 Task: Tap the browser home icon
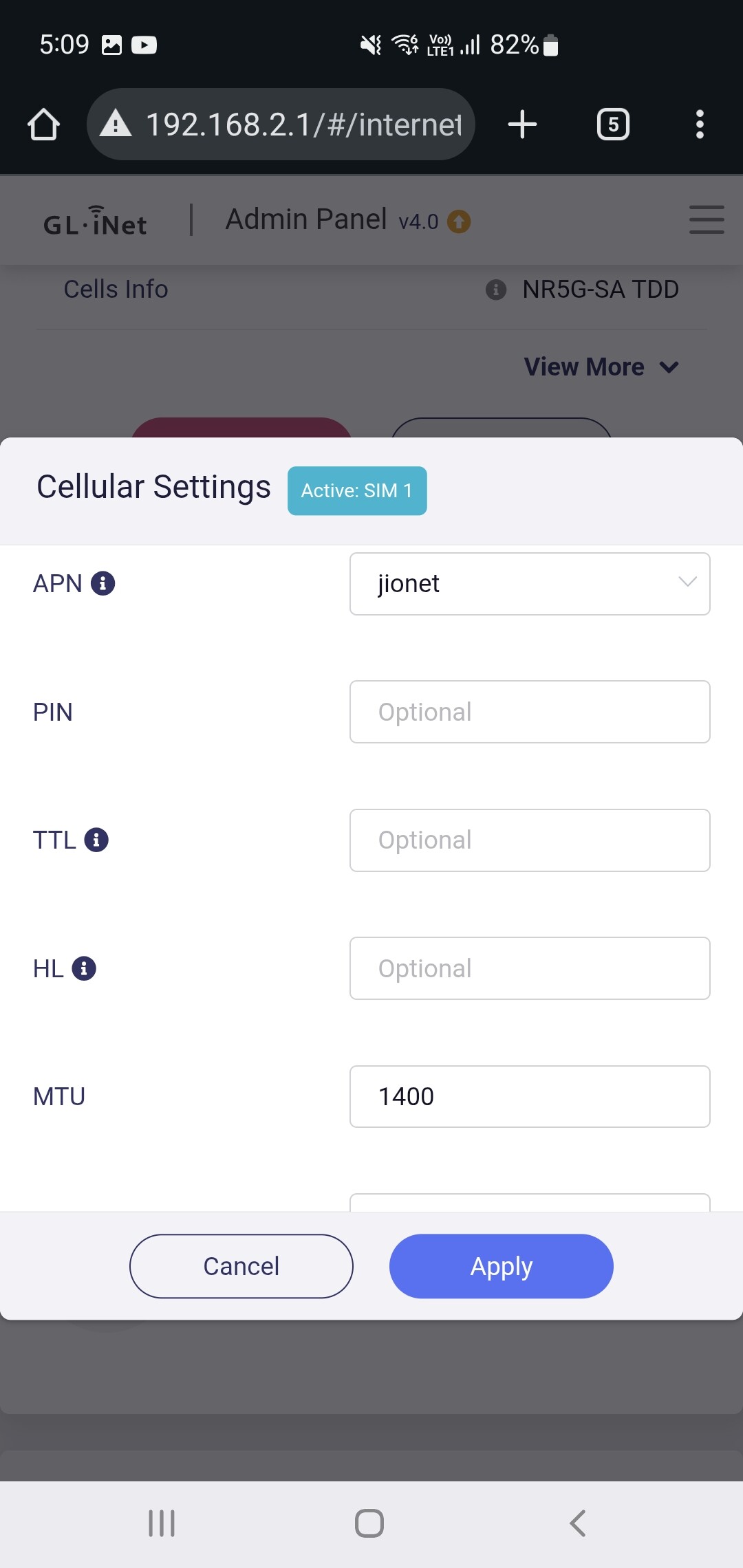pyautogui.click(x=43, y=124)
